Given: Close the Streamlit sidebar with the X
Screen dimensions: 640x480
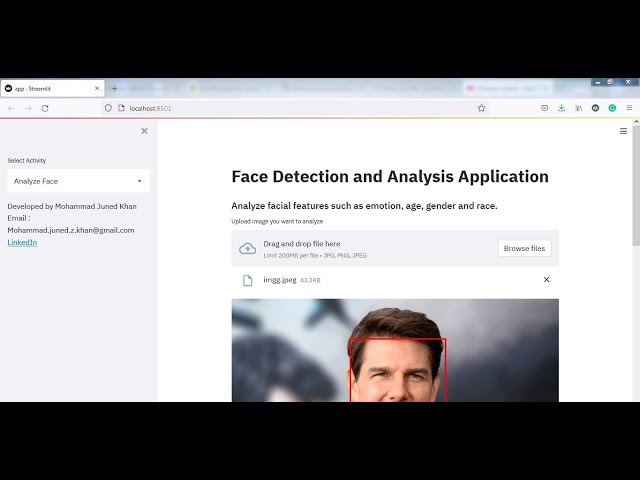Looking at the screenshot, I should pyautogui.click(x=144, y=131).
